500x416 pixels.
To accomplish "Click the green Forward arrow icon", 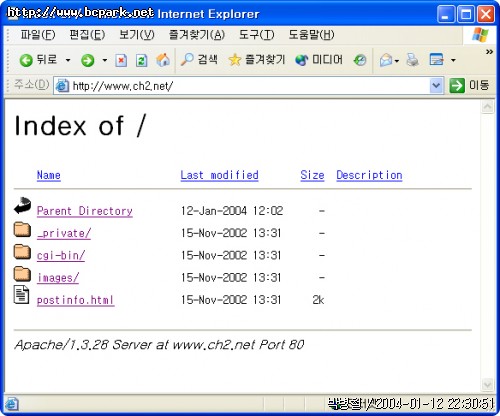I will 88,60.
